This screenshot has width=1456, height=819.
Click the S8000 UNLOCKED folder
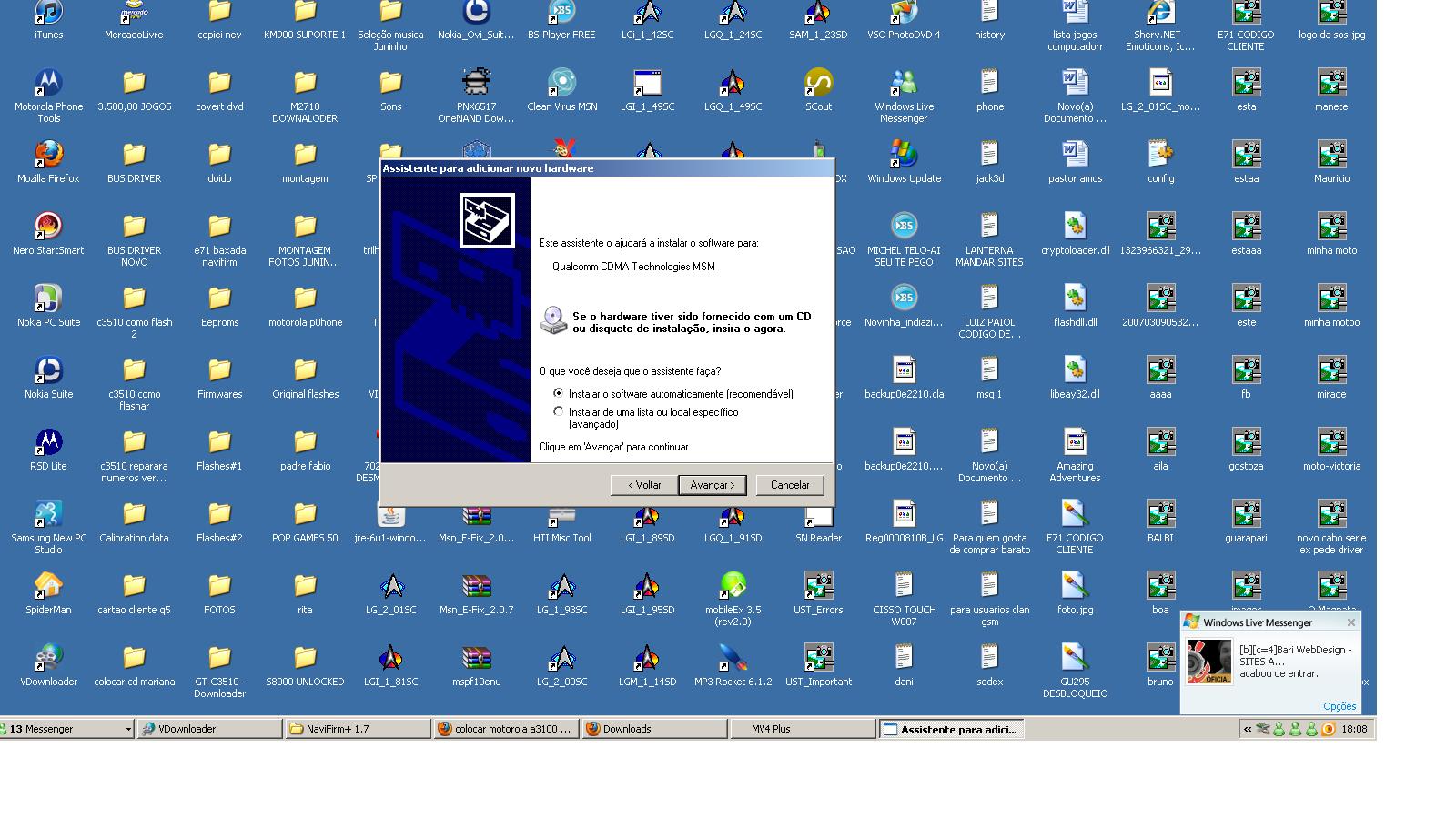305,659
